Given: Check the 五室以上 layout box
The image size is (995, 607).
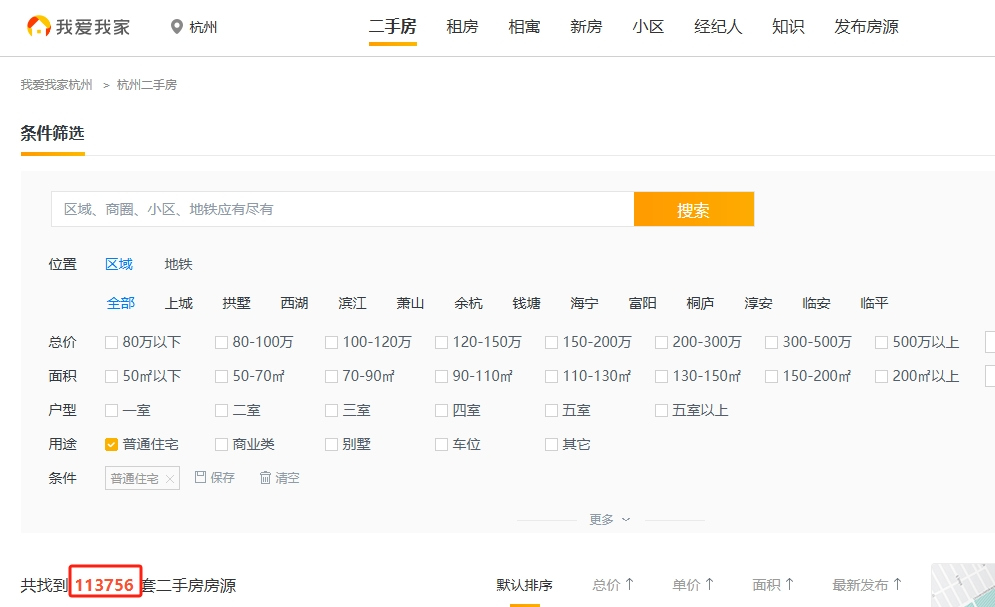Looking at the screenshot, I should pos(661,410).
